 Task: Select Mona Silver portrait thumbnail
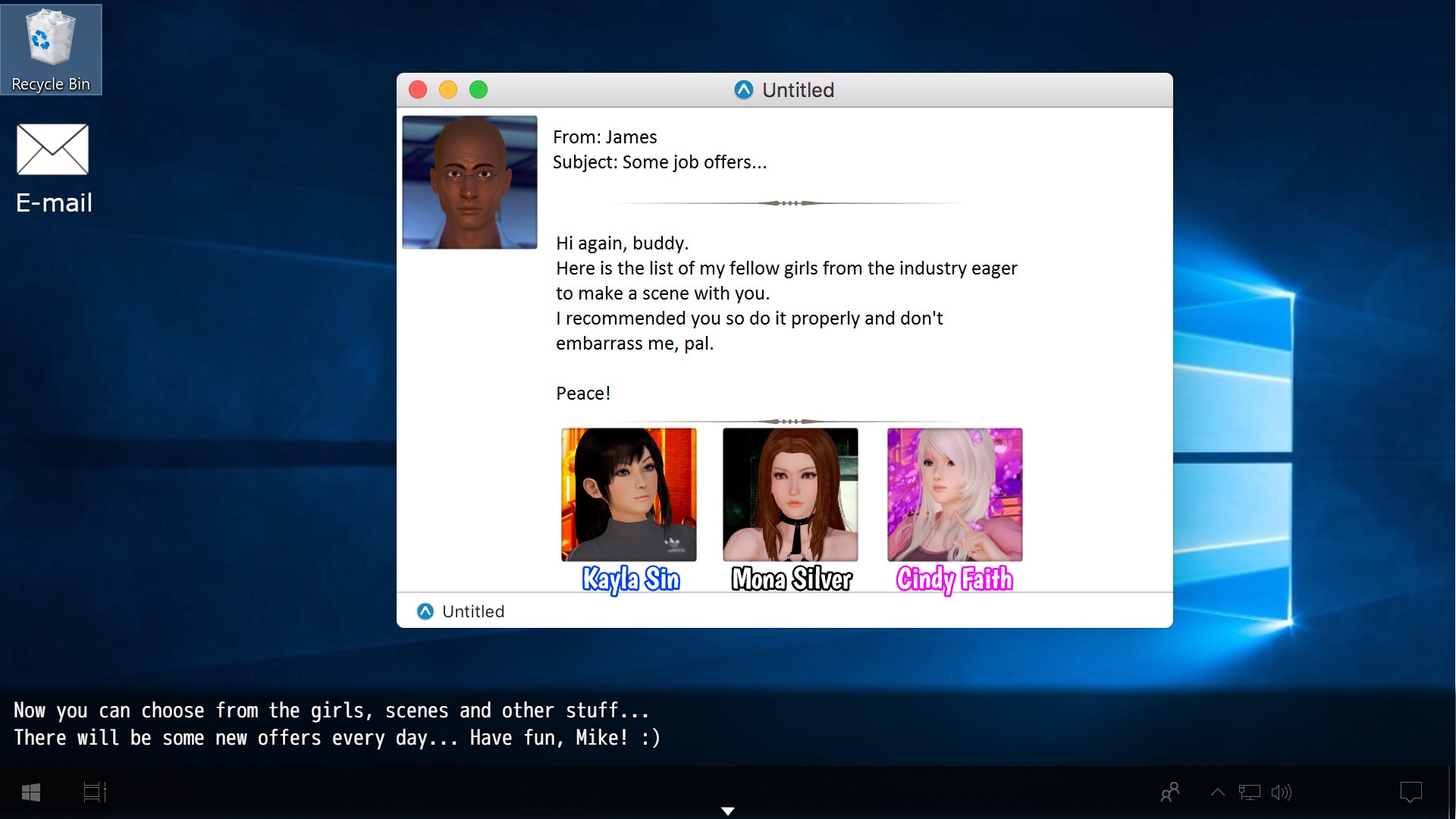tap(790, 494)
